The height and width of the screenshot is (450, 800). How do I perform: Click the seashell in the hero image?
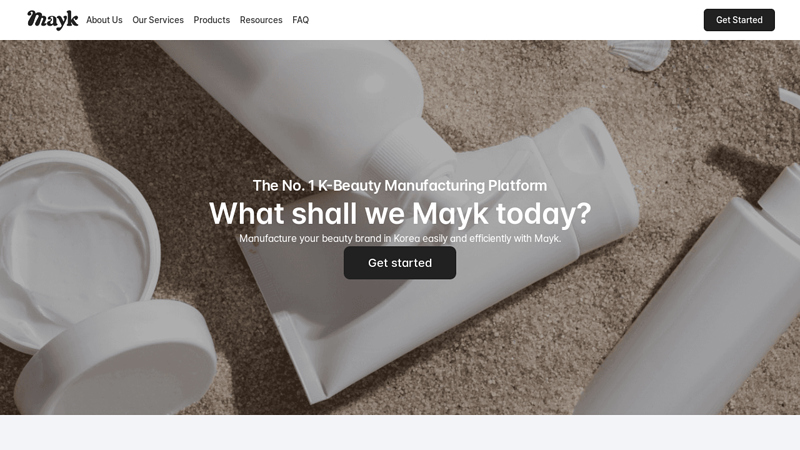[639, 55]
